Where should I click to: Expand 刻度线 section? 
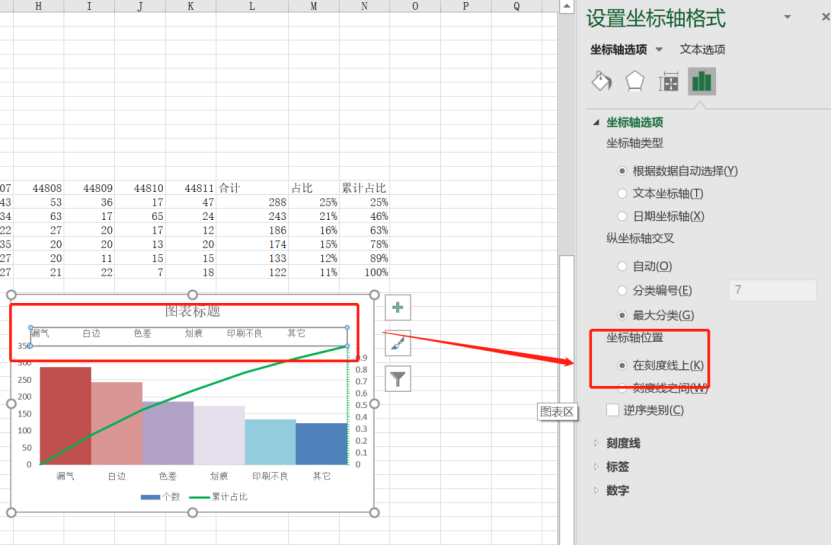point(596,443)
